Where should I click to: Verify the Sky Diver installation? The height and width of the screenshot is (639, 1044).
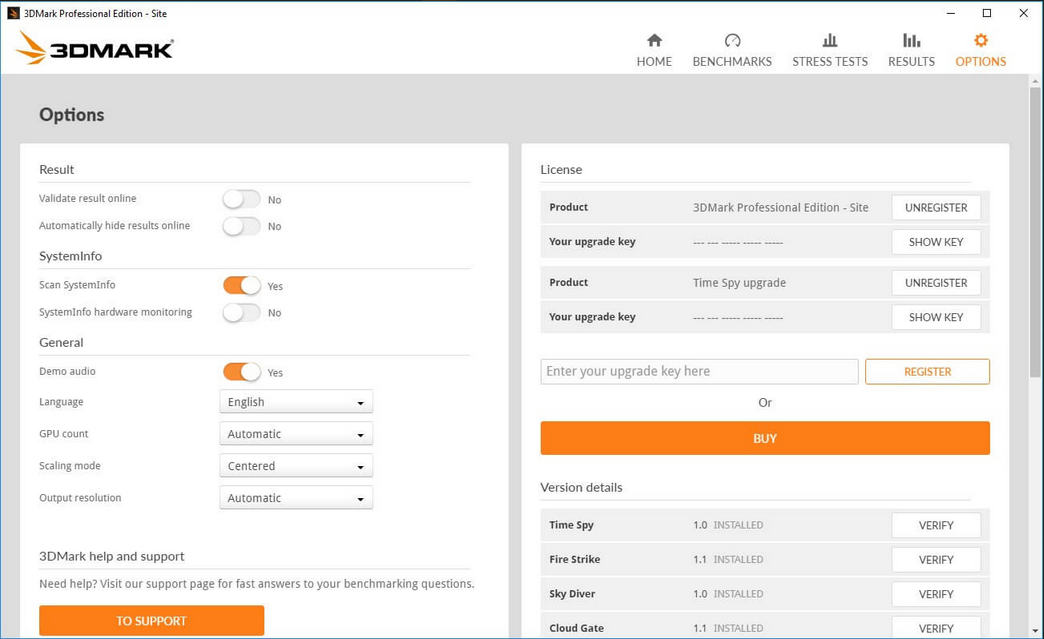[936, 594]
